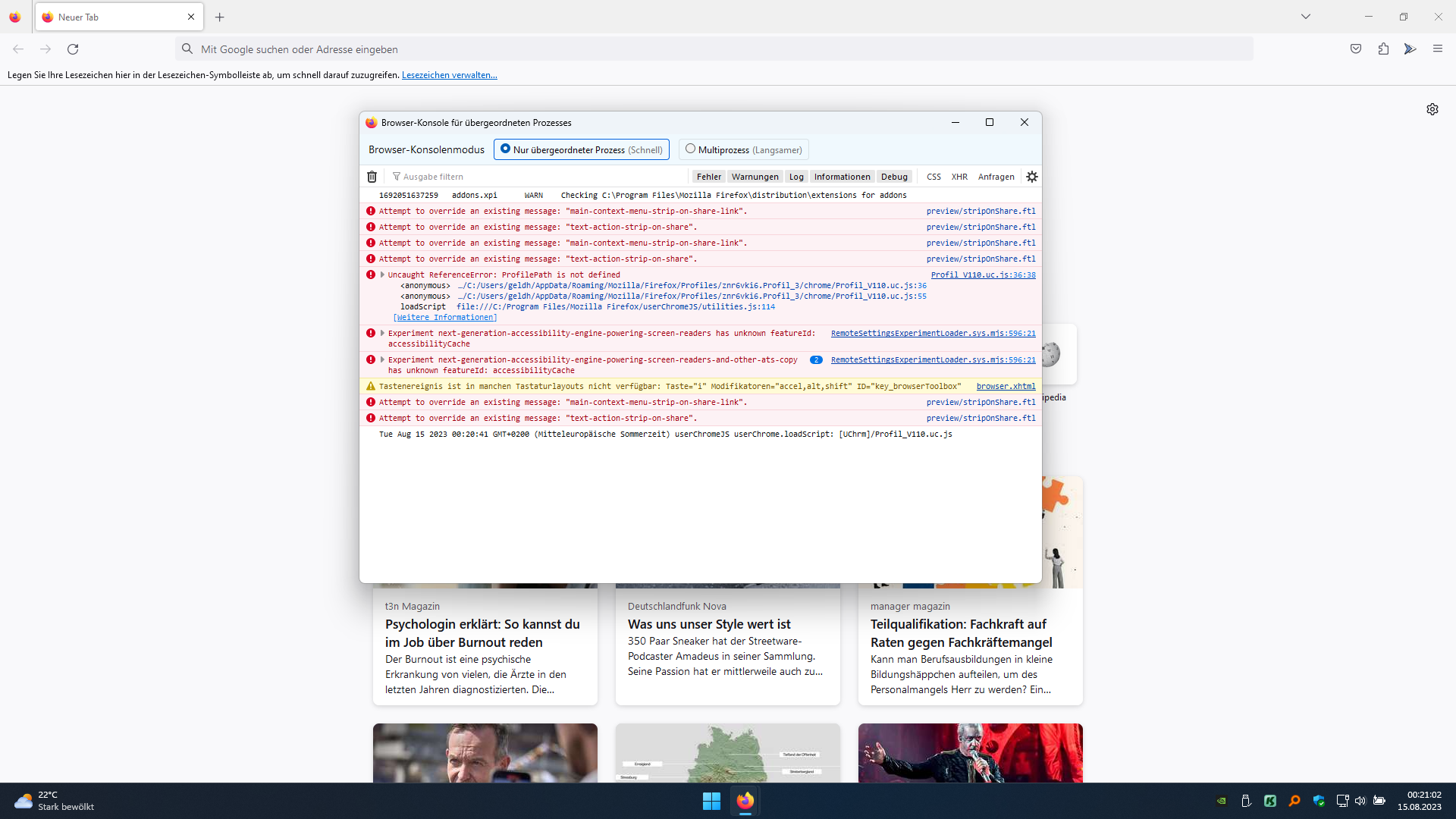The image size is (1456, 819).
Task: Select Multiprozess (Langsamer) radio option
Action: tap(690, 149)
